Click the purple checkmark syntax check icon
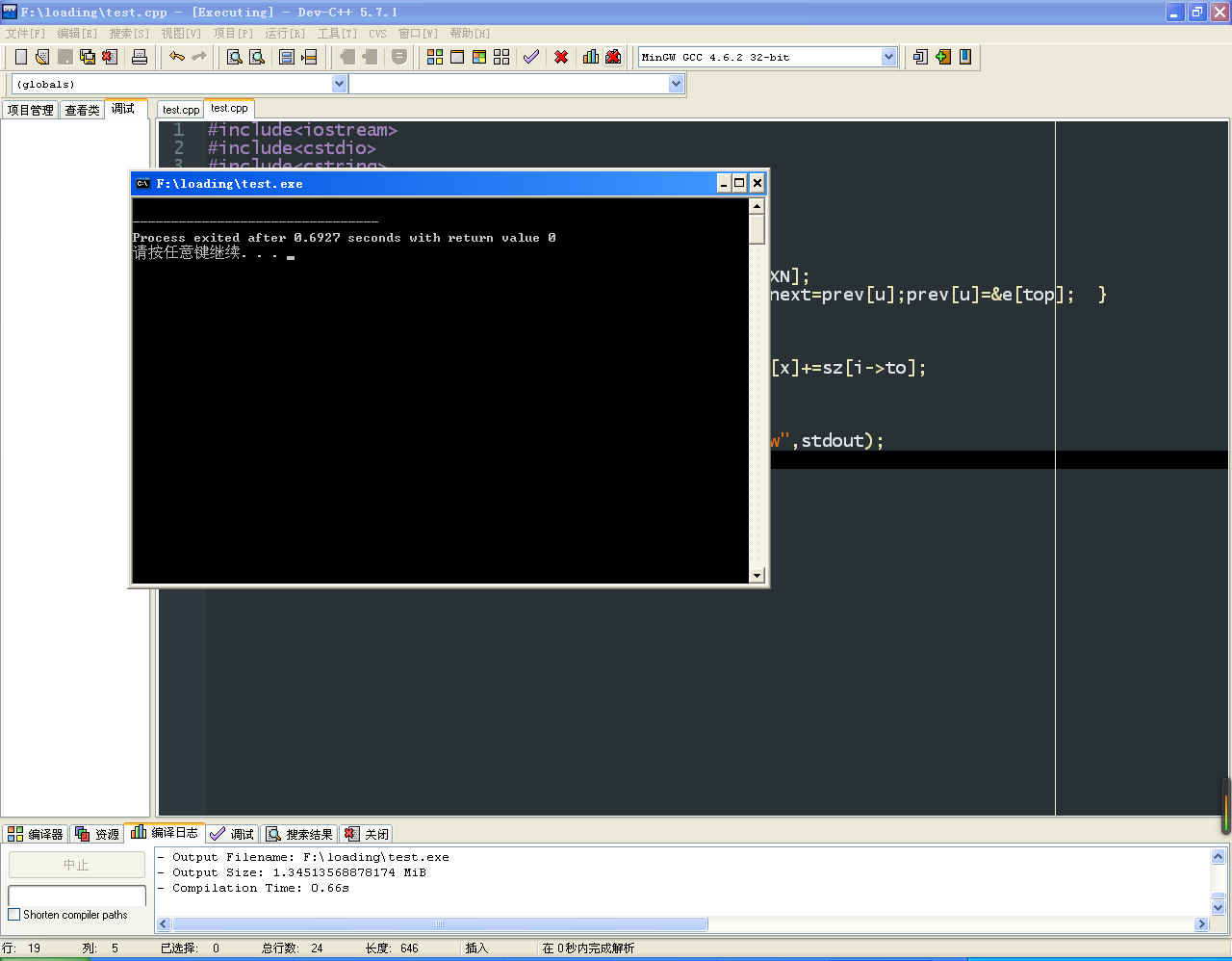The height and width of the screenshot is (961, 1232). point(531,57)
